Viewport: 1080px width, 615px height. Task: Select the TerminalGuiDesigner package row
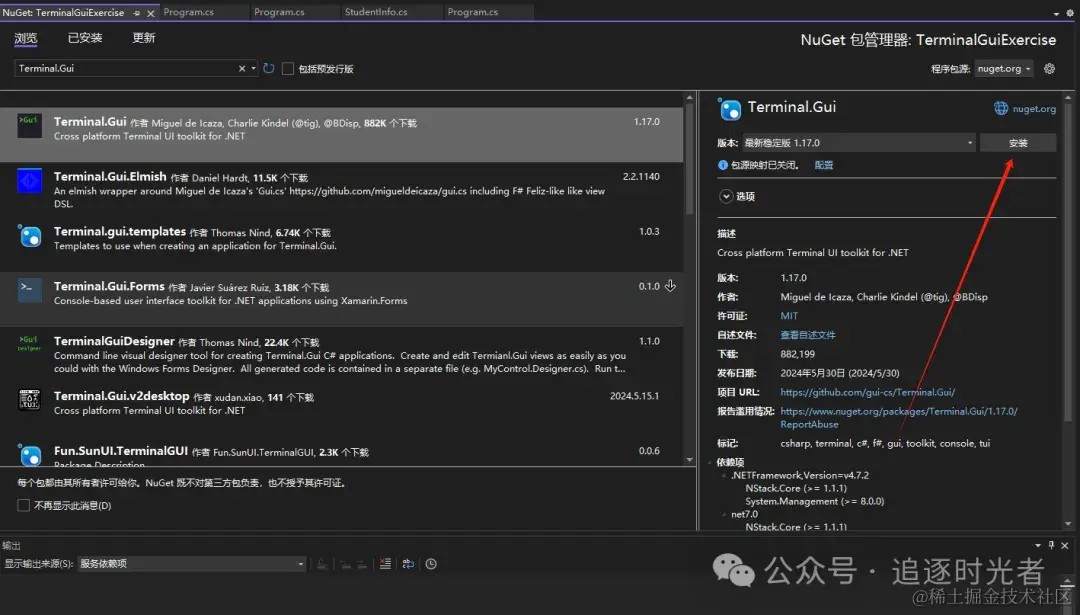342,354
